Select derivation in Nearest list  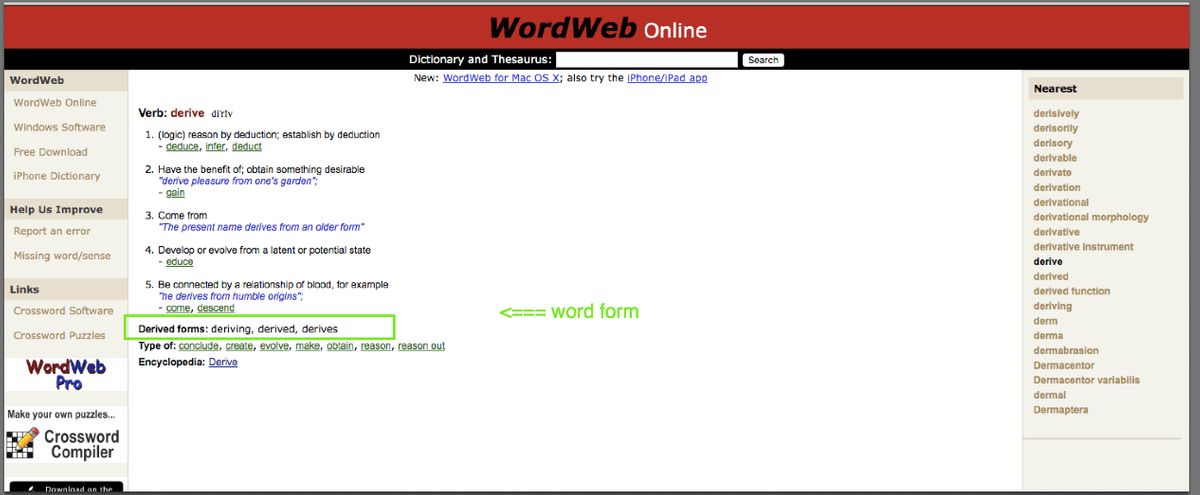(1057, 187)
